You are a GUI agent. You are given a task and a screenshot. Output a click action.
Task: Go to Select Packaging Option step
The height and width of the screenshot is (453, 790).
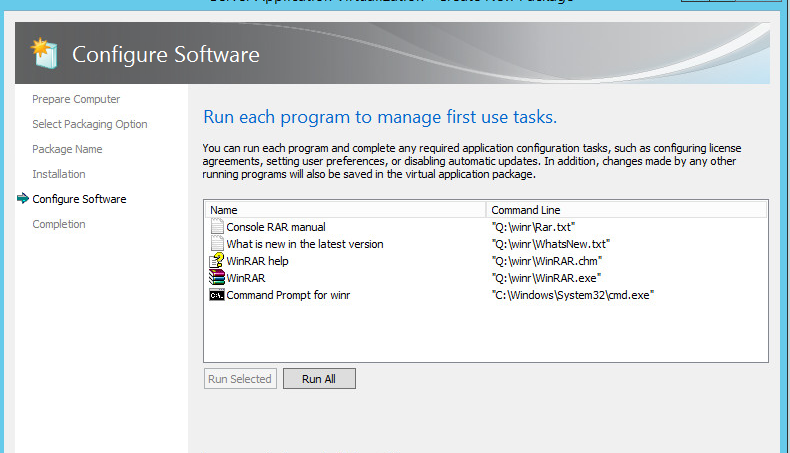tap(90, 124)
